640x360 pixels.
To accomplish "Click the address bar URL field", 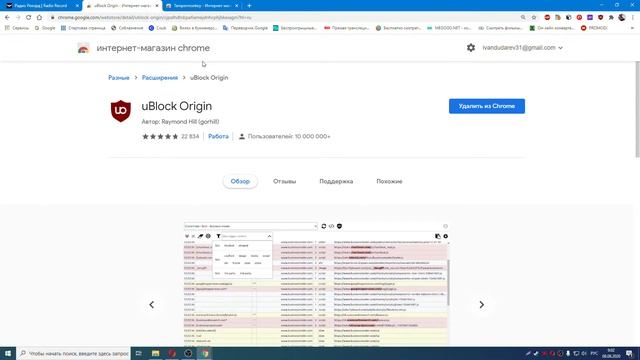I will (286, 18).
